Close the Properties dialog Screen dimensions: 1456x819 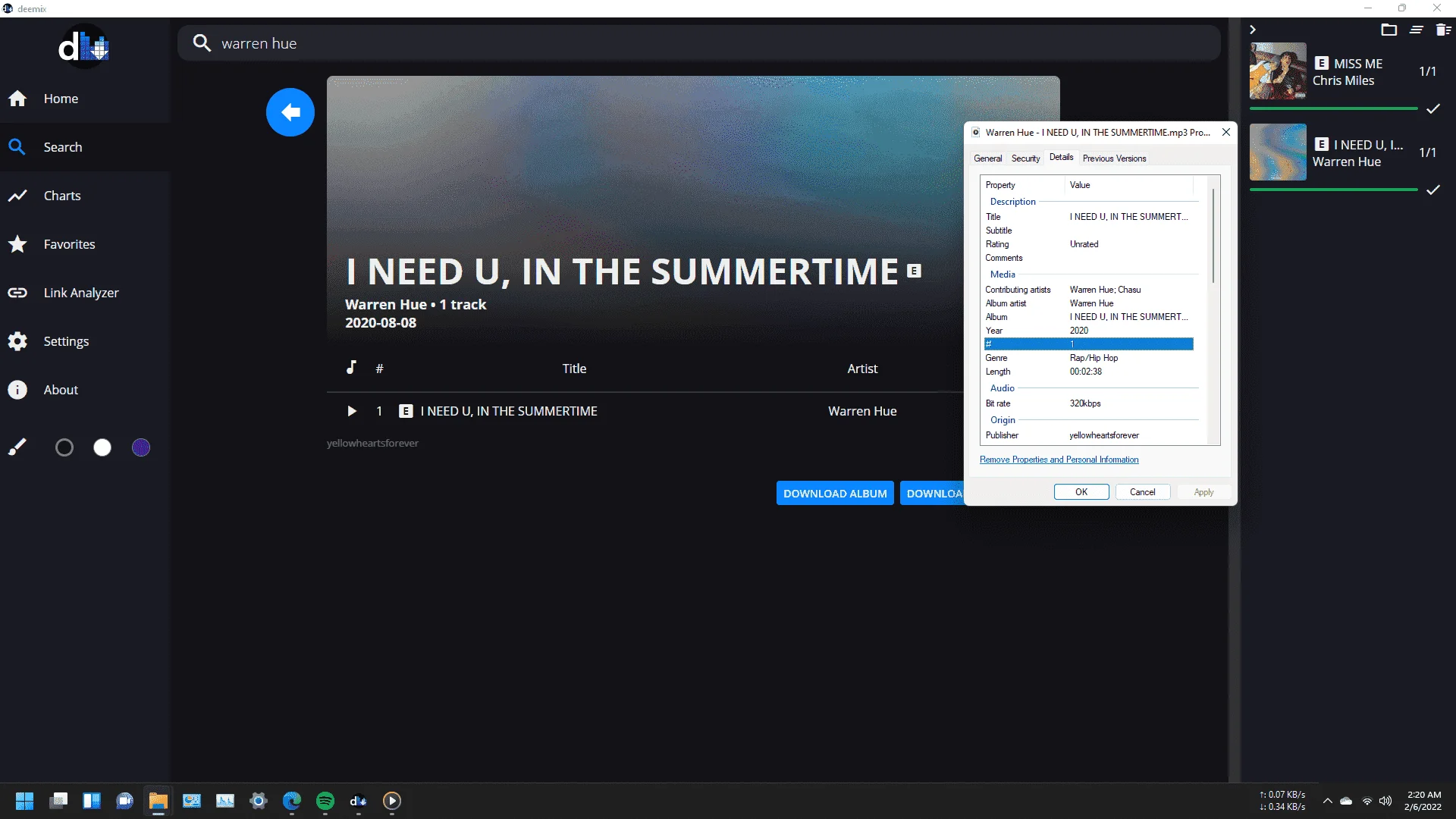click(1225, 132)
